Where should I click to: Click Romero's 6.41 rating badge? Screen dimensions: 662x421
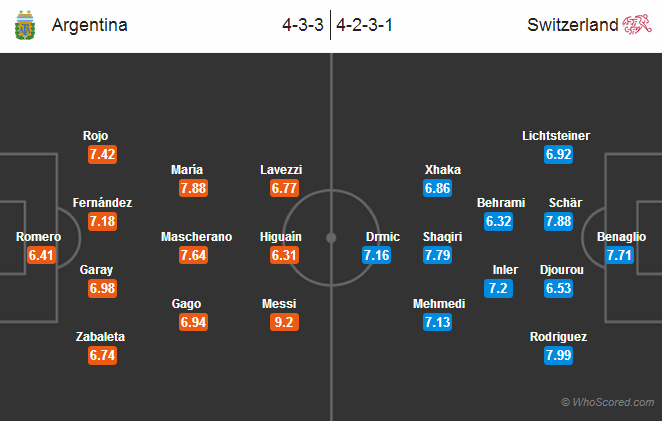39,256
